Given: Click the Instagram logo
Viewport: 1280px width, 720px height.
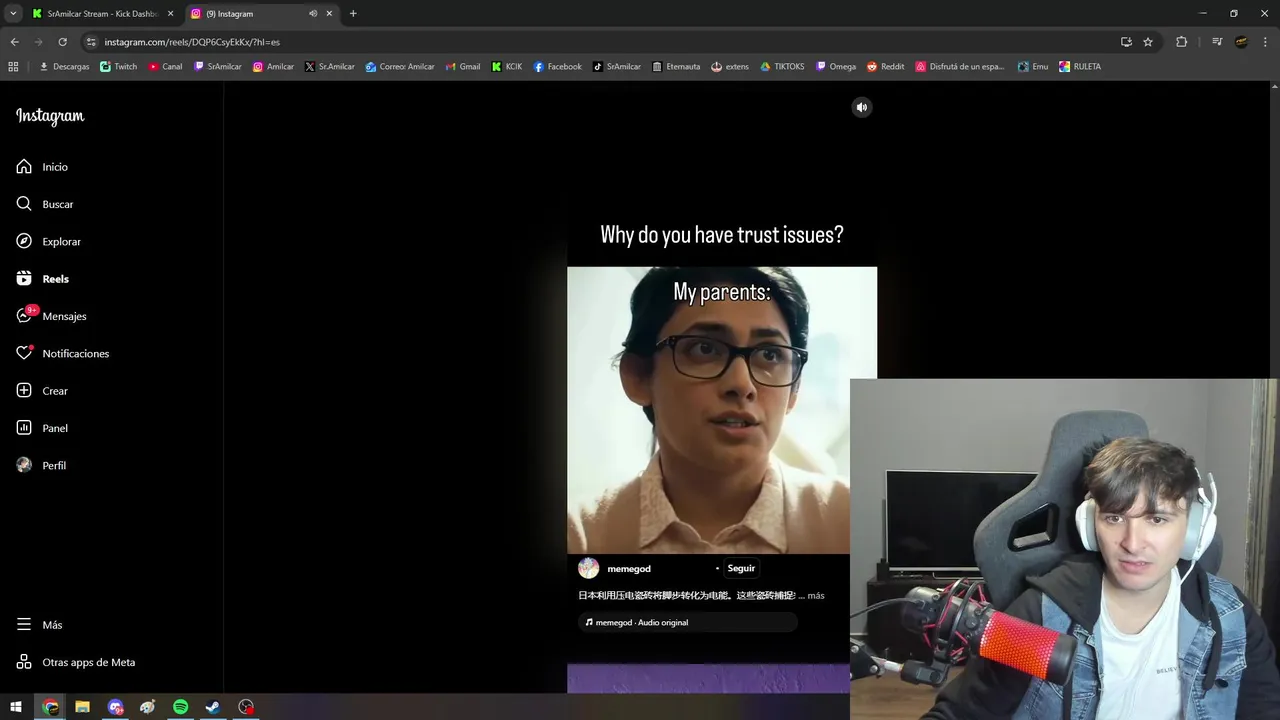Looking at the screenshot, I should [x=50, y=116].
